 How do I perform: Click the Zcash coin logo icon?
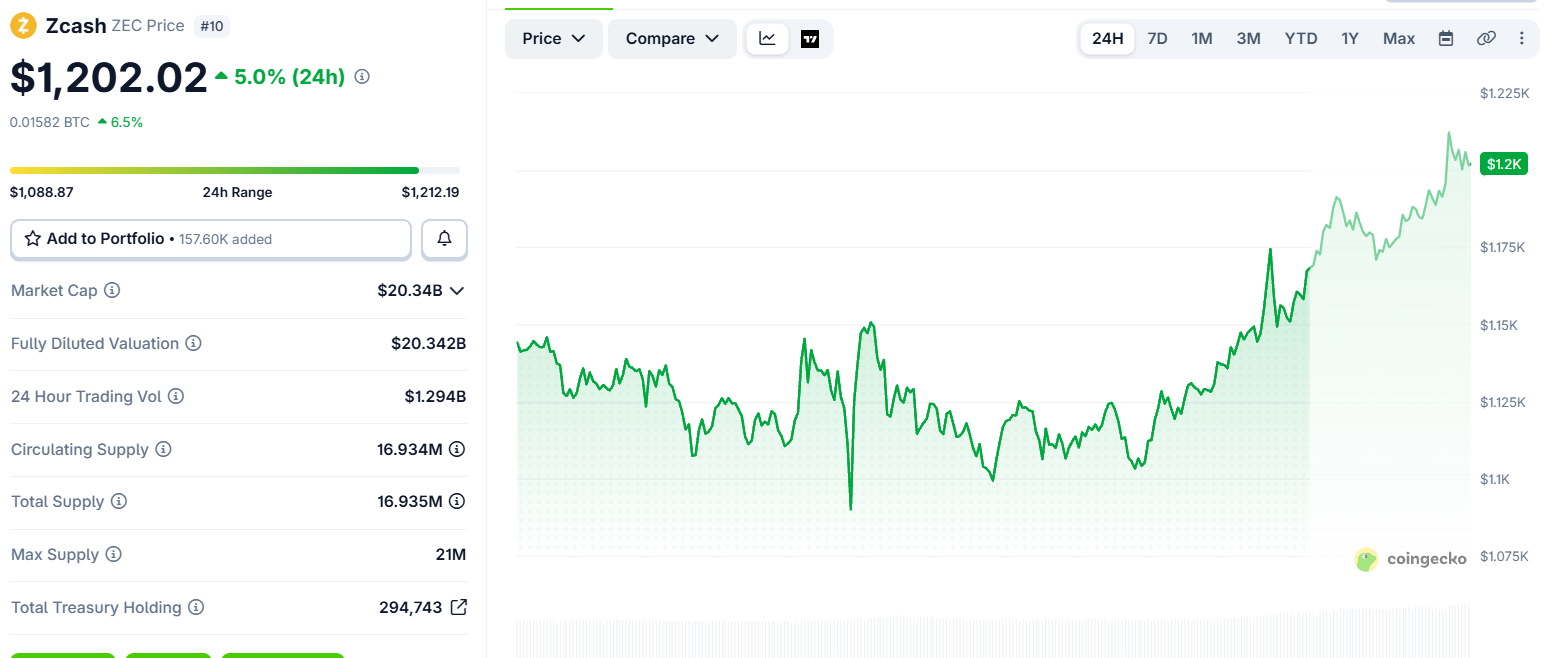click(x=23, y=26)
